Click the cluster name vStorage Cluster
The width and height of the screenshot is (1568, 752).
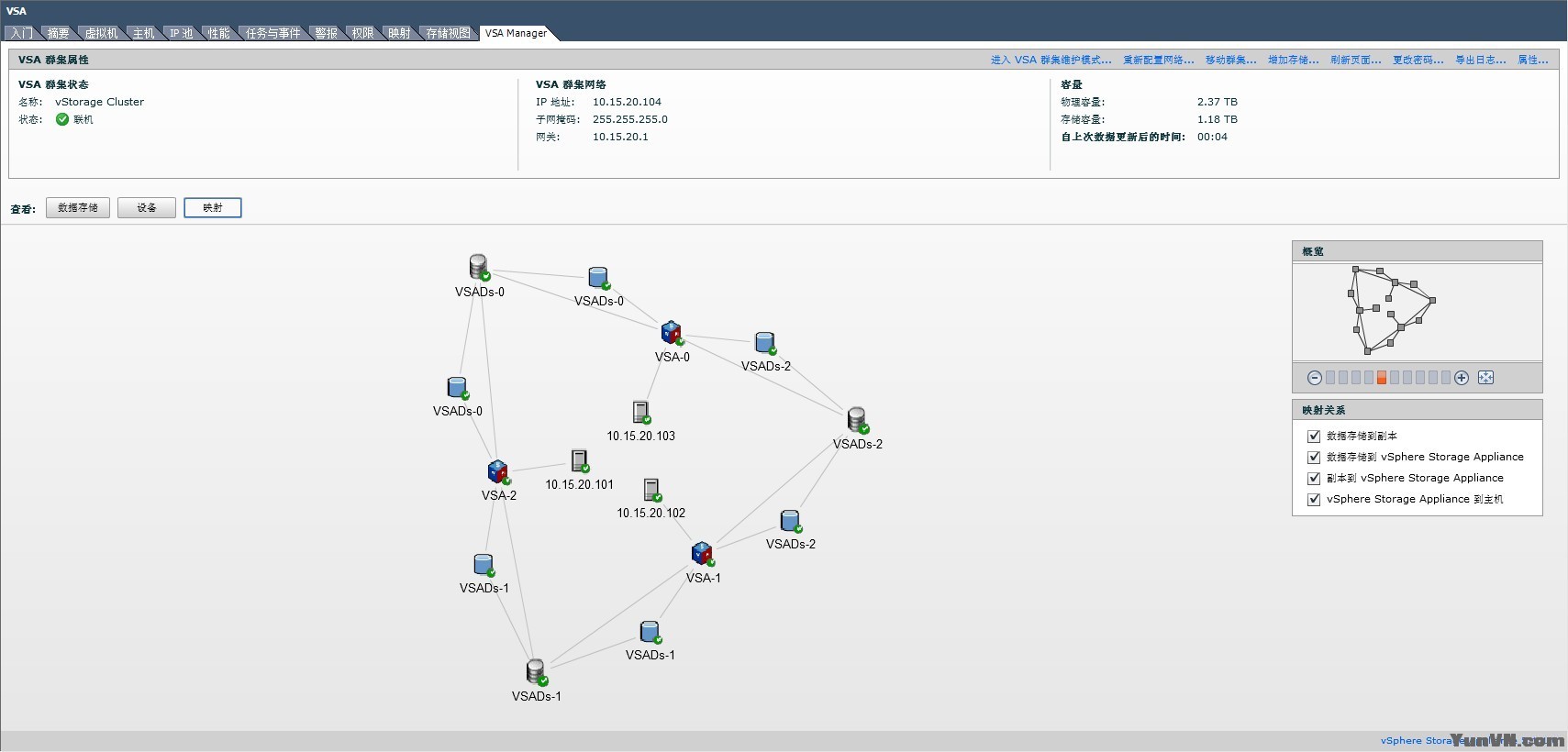point(99,102)
